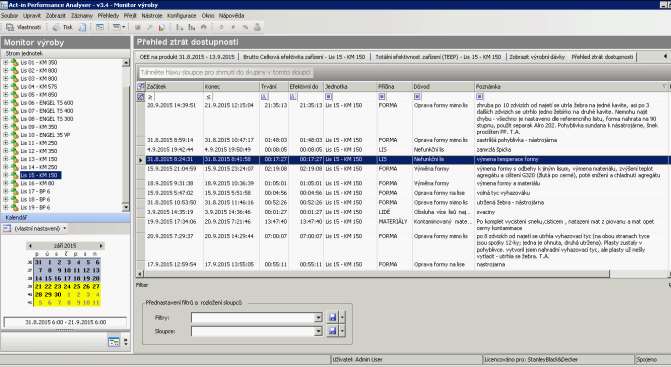This screenshot has height=367, width=671.
Task: Open the print preview page icon next to Tisk
Action: tap(83, 27)
